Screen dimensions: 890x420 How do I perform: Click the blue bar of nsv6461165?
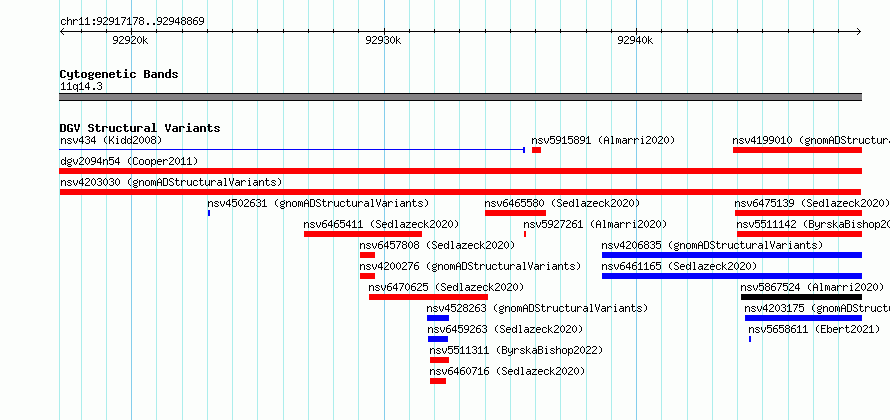click(x=732, y=276)
